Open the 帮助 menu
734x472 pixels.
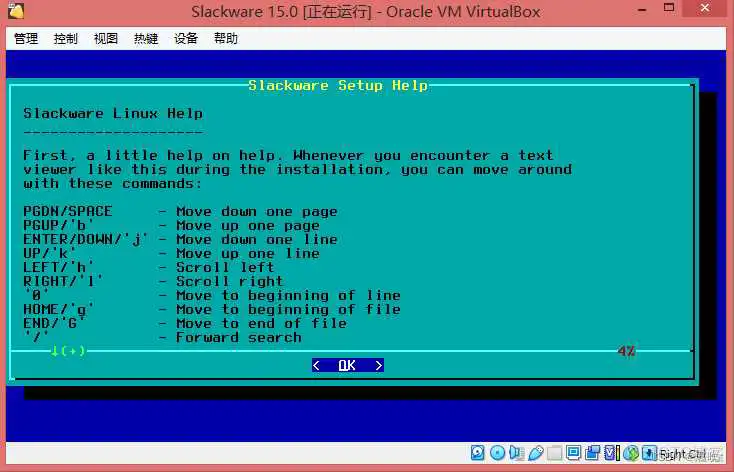point(226,38)
